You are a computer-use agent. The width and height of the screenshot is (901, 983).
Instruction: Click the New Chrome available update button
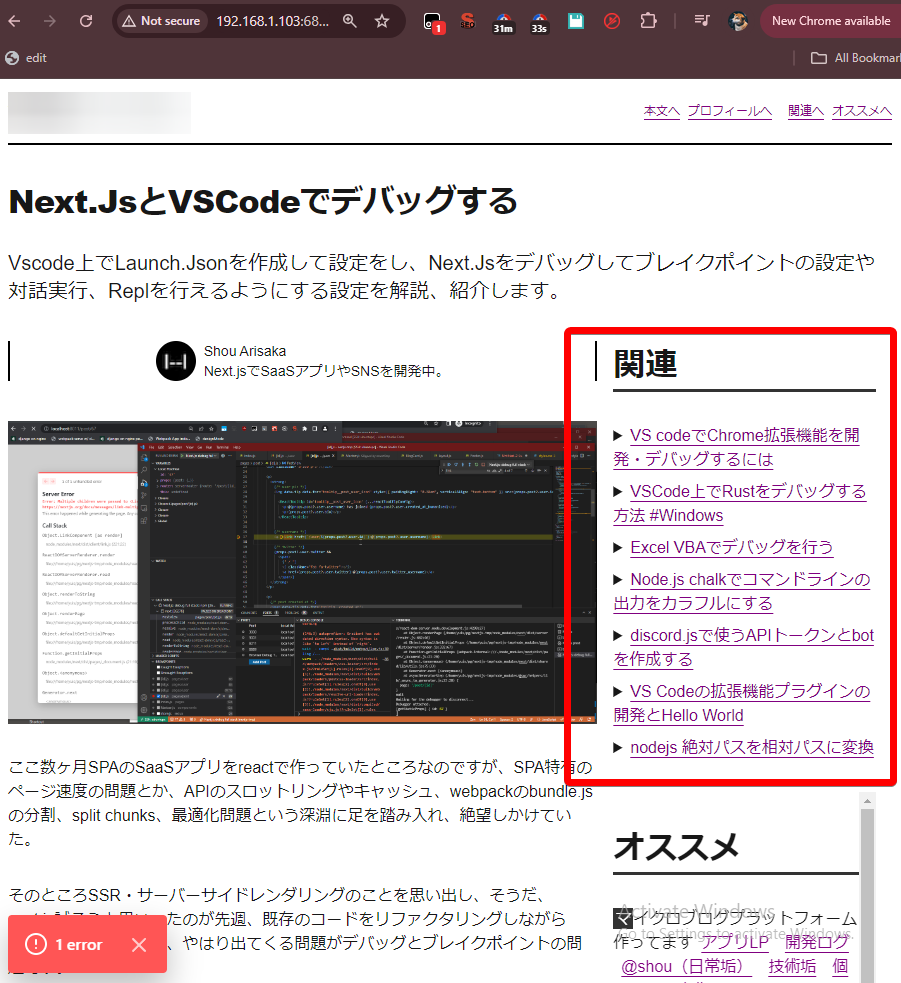830,21
